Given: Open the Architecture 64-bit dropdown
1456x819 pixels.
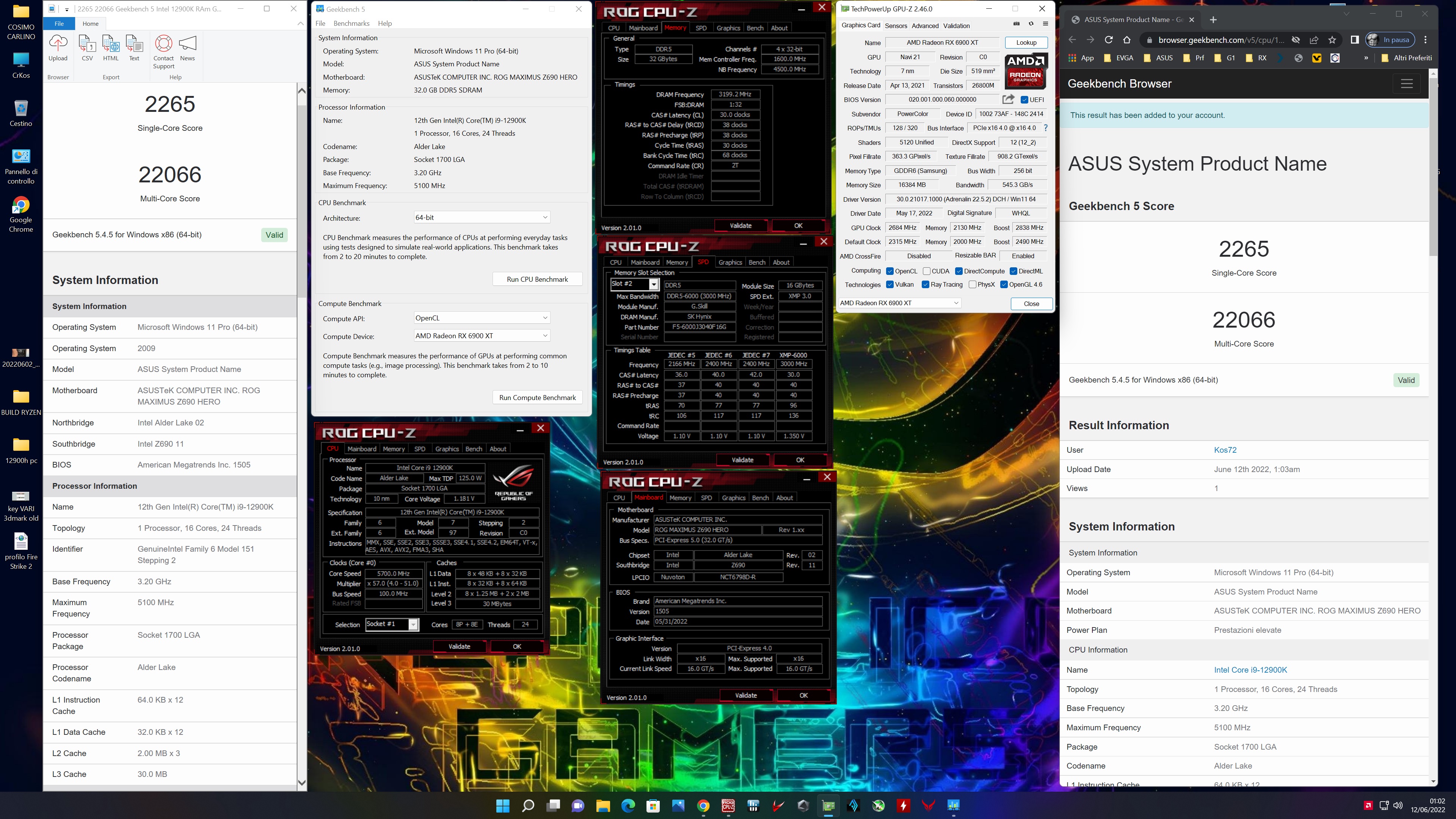Looking at the screenshot, I should 482,217.
